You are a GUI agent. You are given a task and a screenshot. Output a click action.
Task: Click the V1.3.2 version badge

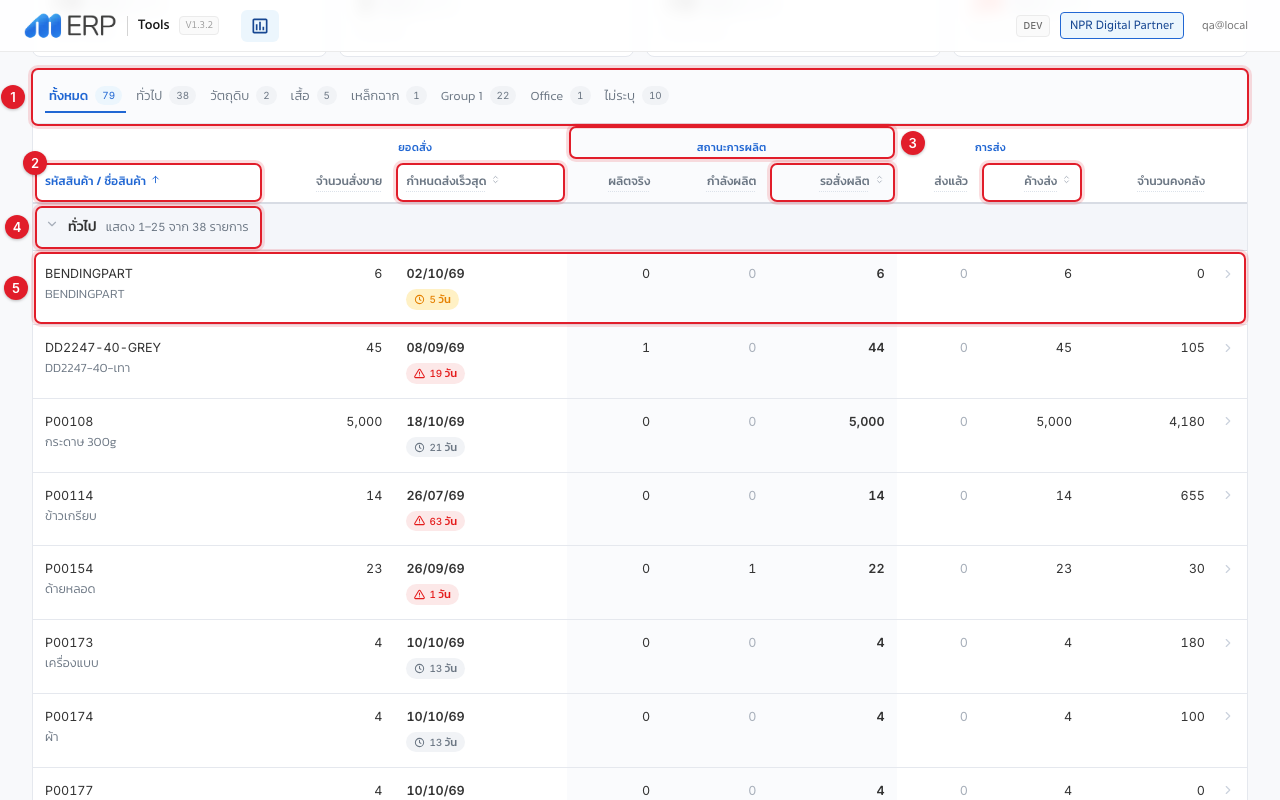coord(199,25)
